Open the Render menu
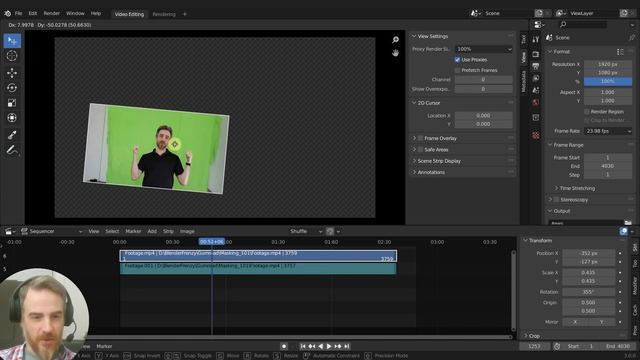This screenshot has width=640, height=360. 51,13
